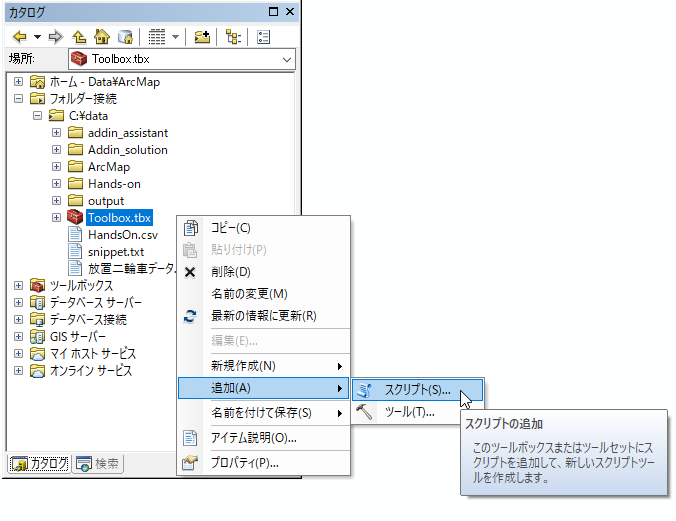676x521 pixels.
Task: Select the Hands-on folder
Action: (x=114, y=184)
